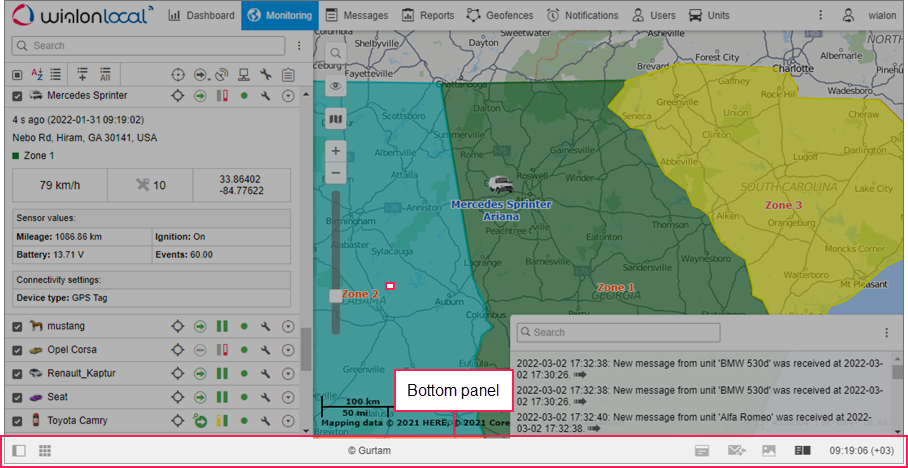Screen dimensions: 908x468
Task: Click the unit list vertical scrollbar thumb
Action: tap(306, 350)
